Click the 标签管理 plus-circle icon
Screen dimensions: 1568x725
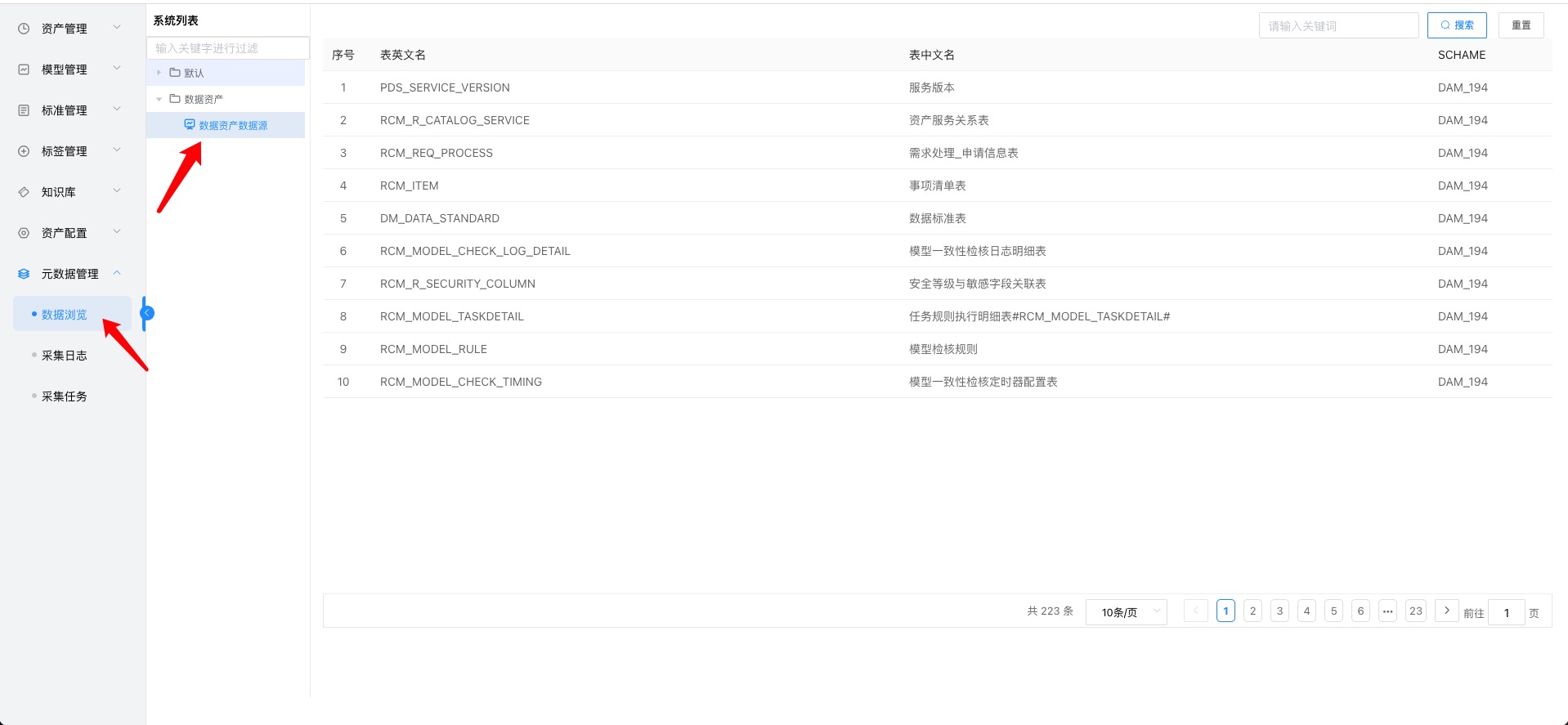click(x=24, y=151)
